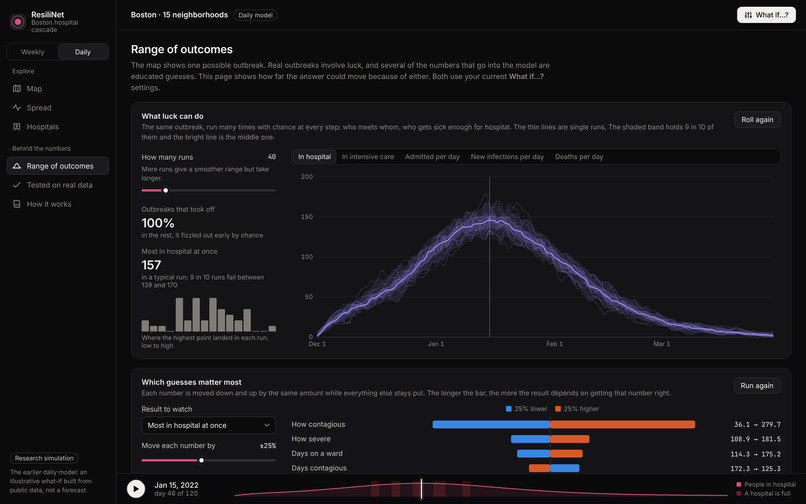Click the '100%' outbreaks value
This screenshot has height=504, width=806.
158,223
